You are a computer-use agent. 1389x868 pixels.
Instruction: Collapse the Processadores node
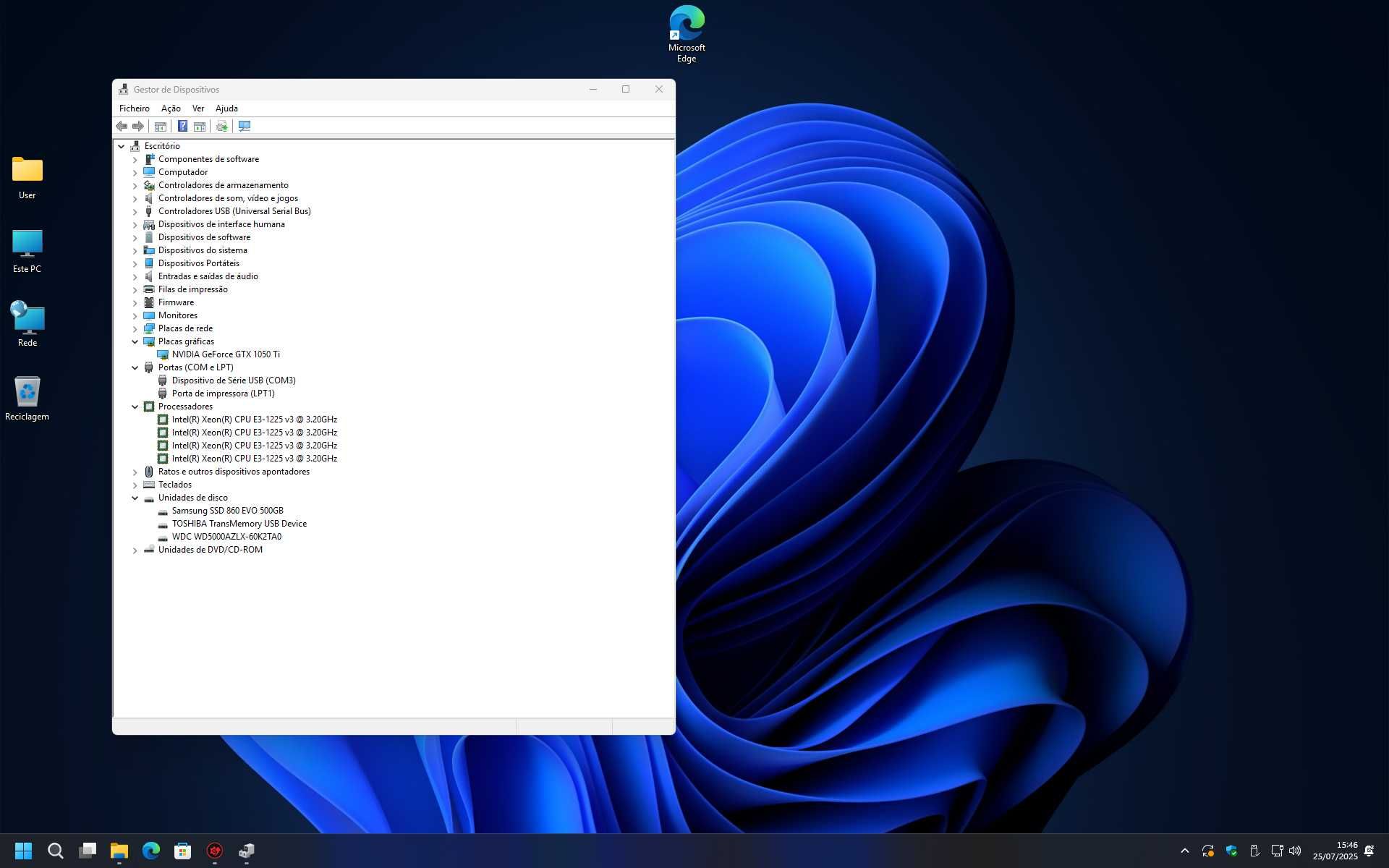(x=135, y=407)
